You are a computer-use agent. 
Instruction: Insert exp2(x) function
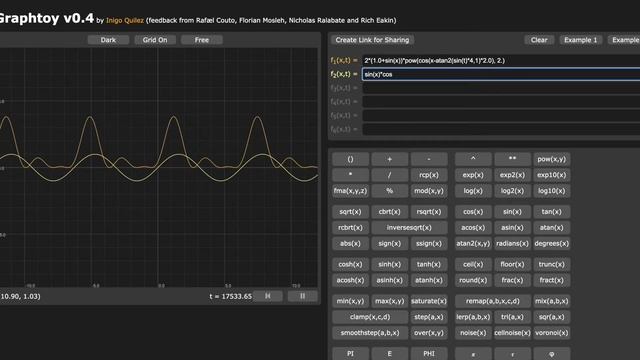(512, 175)
